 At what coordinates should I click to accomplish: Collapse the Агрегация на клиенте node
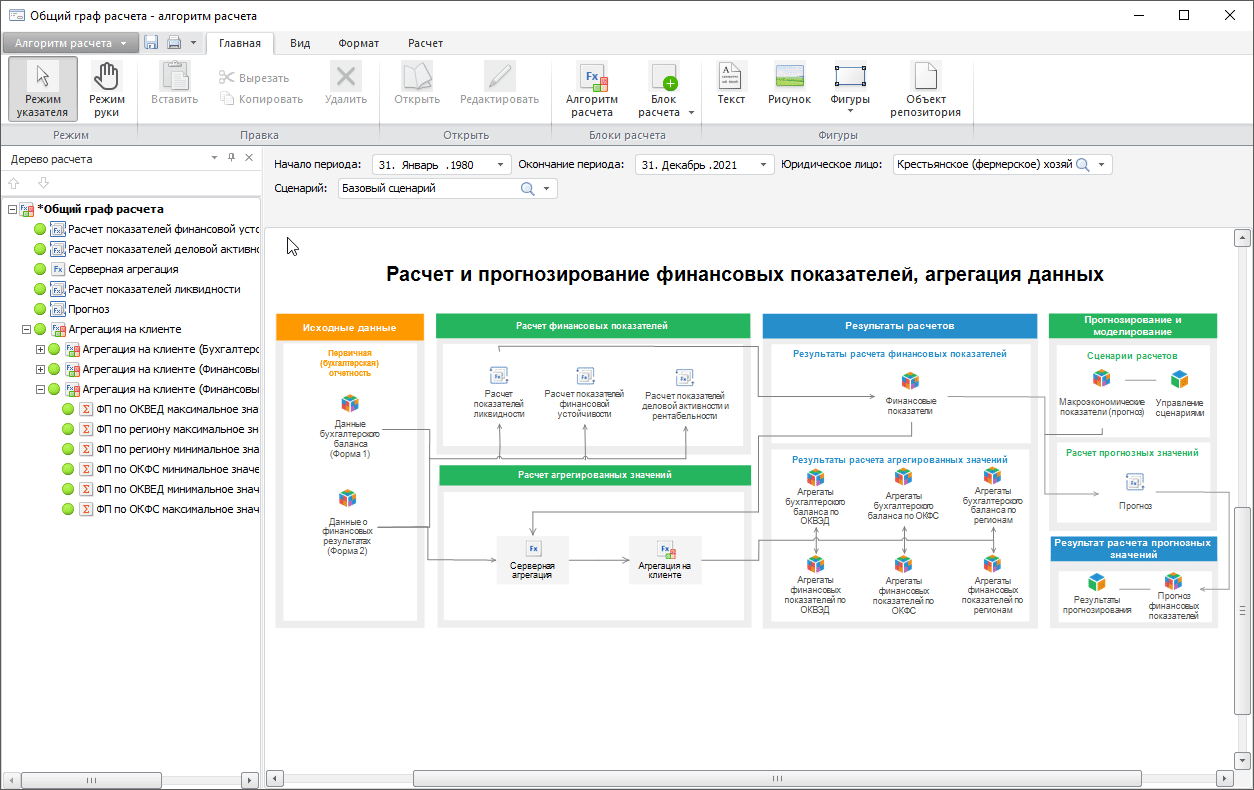26,329
